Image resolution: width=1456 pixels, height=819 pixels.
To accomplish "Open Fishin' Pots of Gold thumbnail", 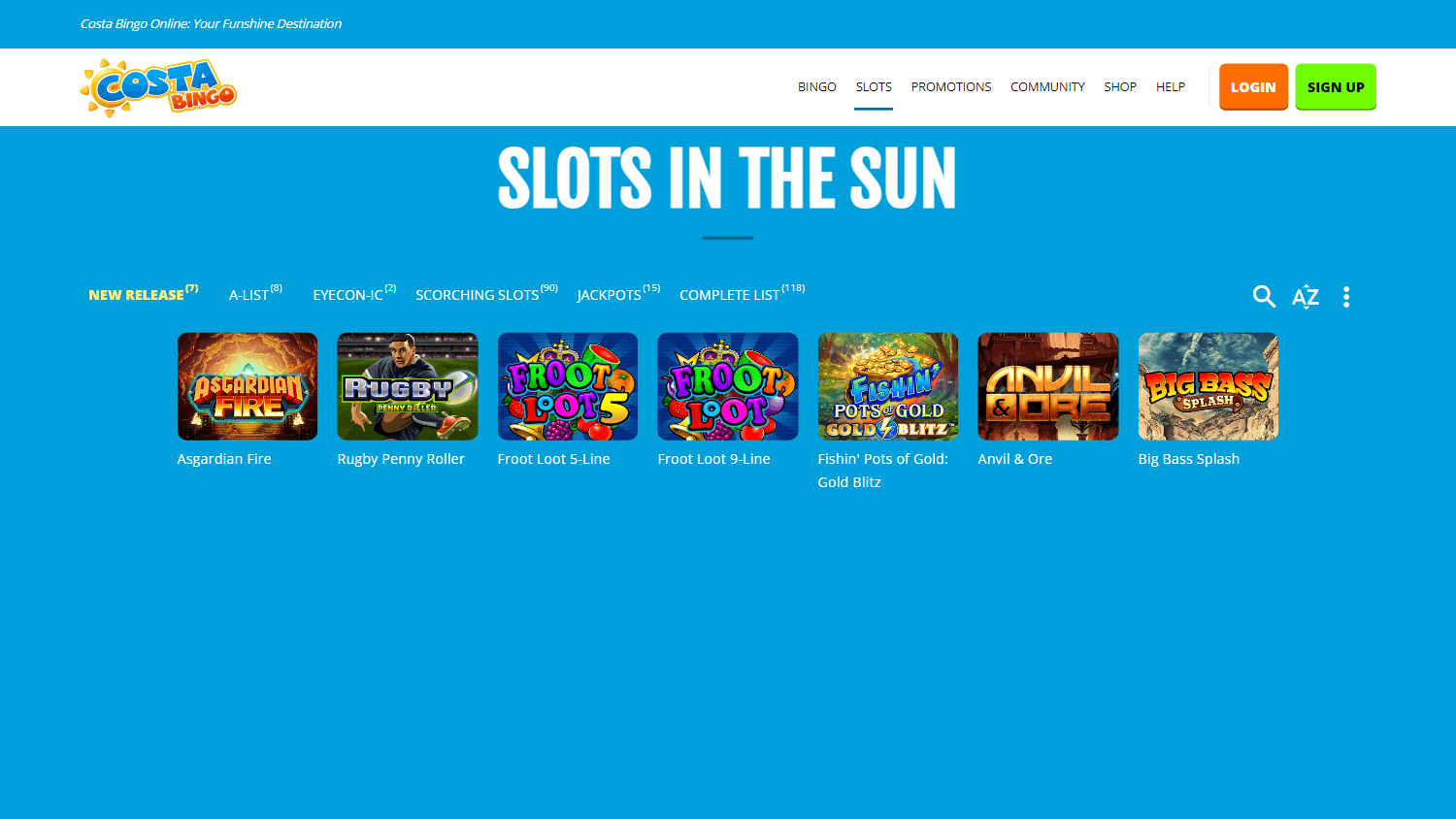I will pos(888,386).
